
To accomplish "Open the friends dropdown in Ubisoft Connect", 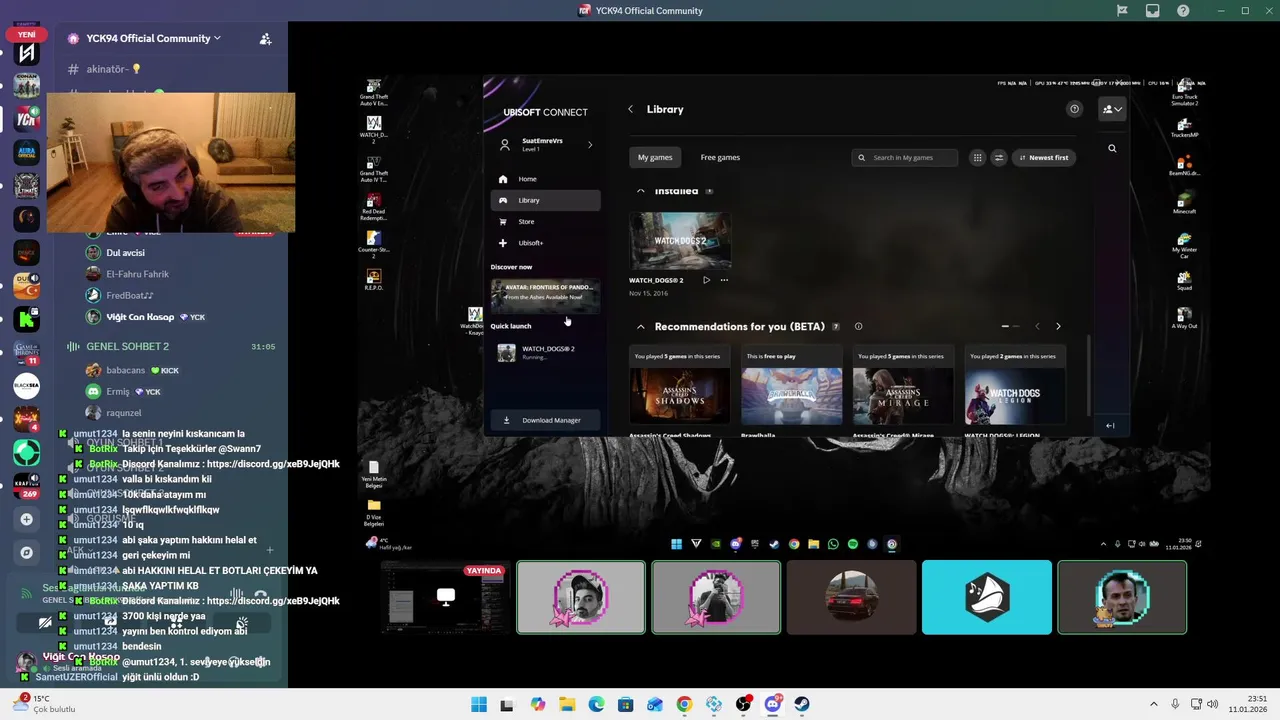I will click(x=1112, y=109).
